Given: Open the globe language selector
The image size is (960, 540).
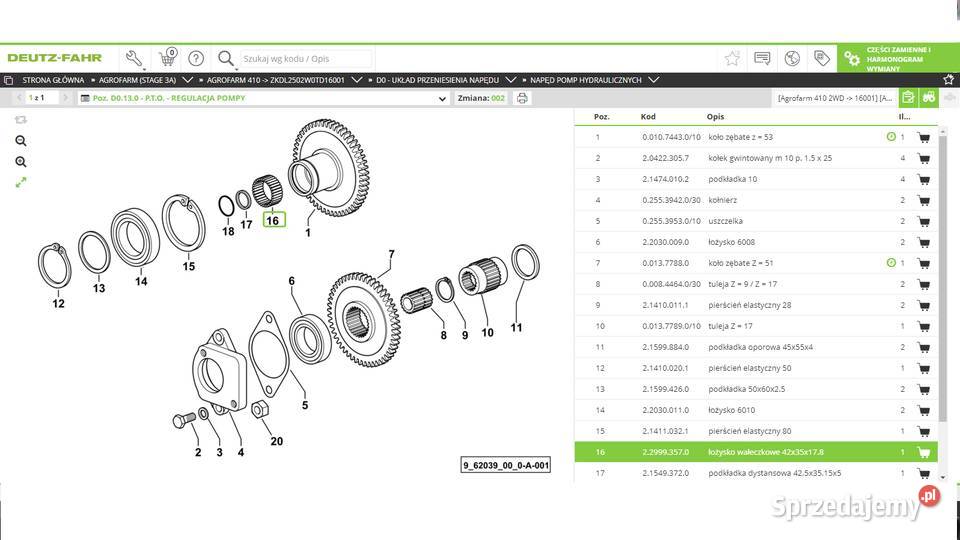Looking at the screenshot, I should tap(792, 58).
